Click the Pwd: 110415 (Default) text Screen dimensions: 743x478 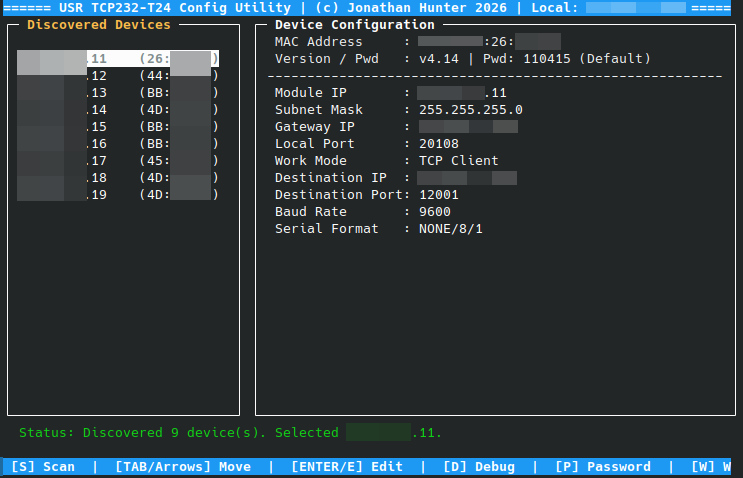[566, 59]
